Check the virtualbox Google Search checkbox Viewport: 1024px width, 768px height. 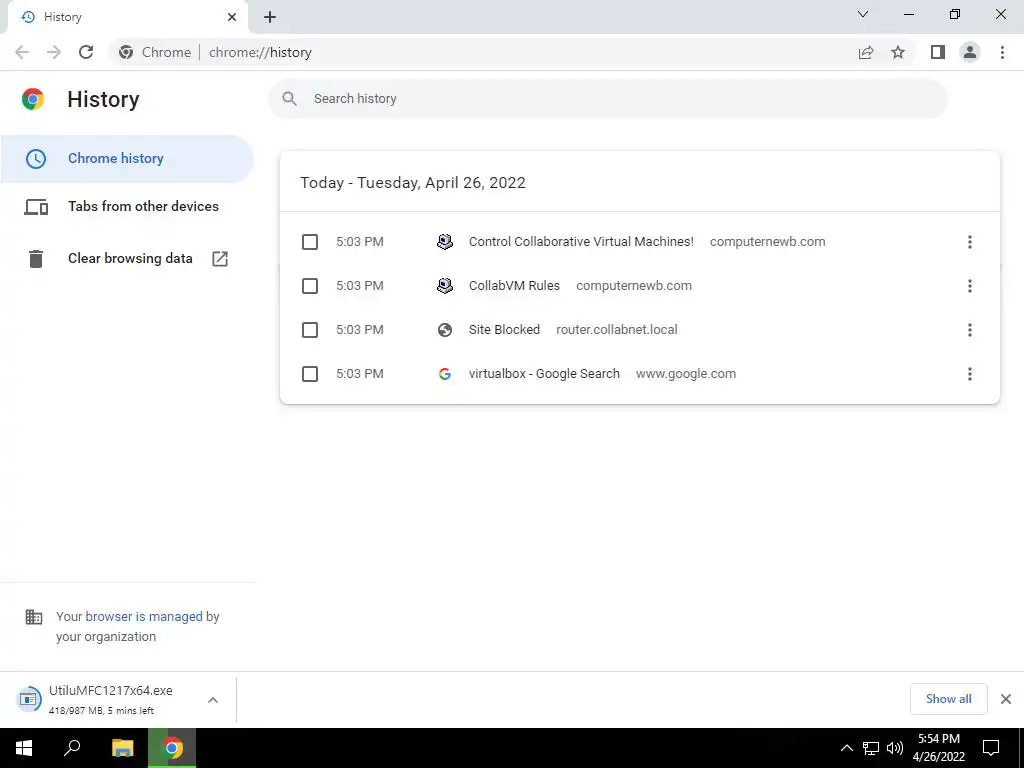310,374
